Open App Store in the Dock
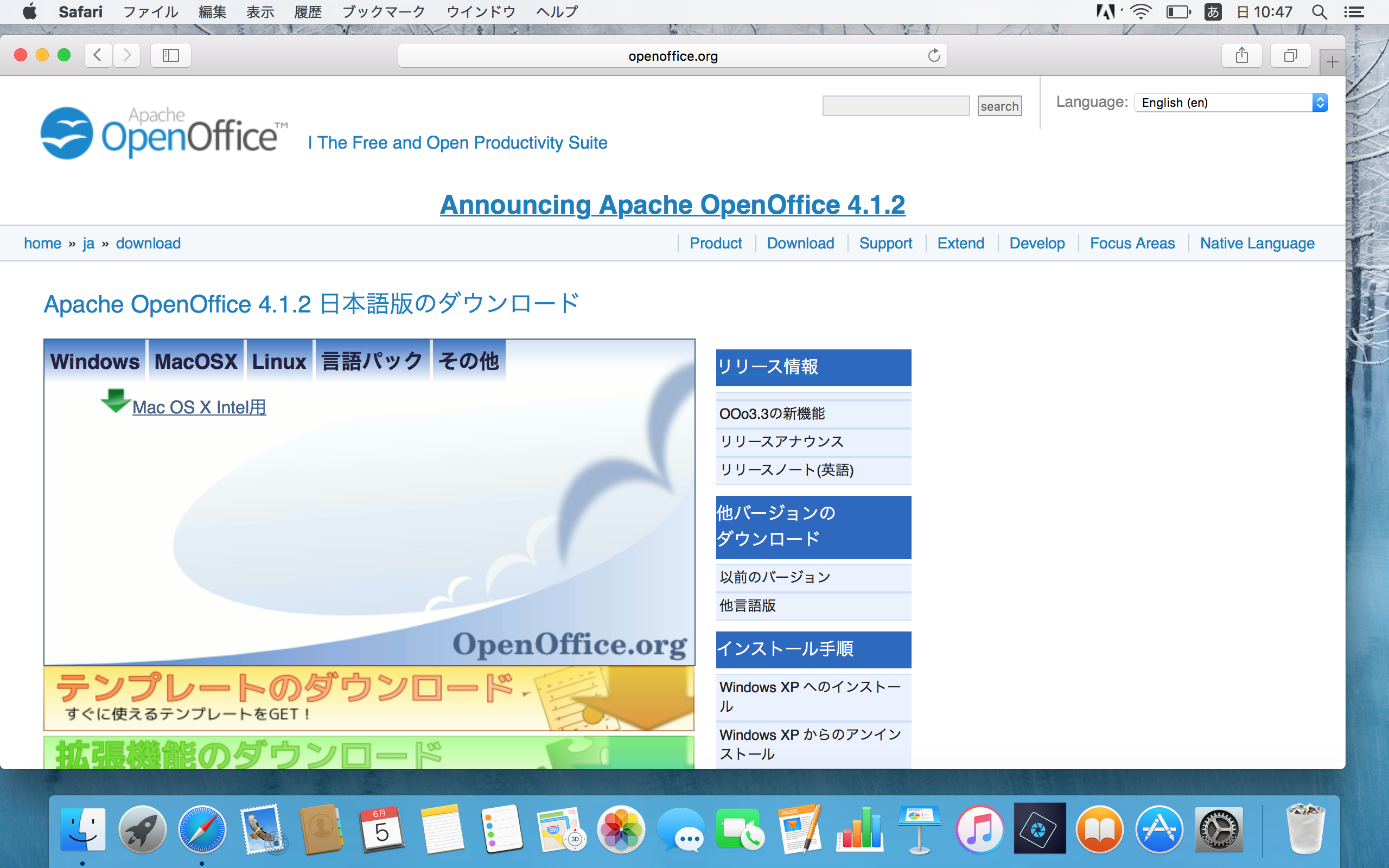The width and height of the screenshot is (1389, 868). click(x=1159, y=829)
